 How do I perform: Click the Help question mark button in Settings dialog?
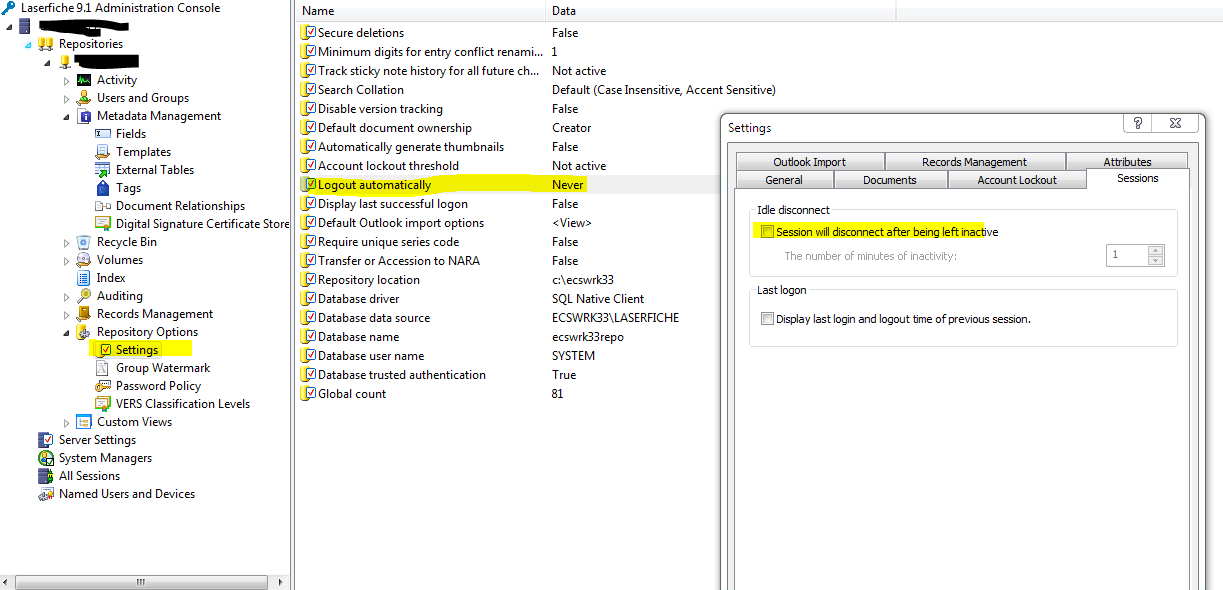[1138, 123]
